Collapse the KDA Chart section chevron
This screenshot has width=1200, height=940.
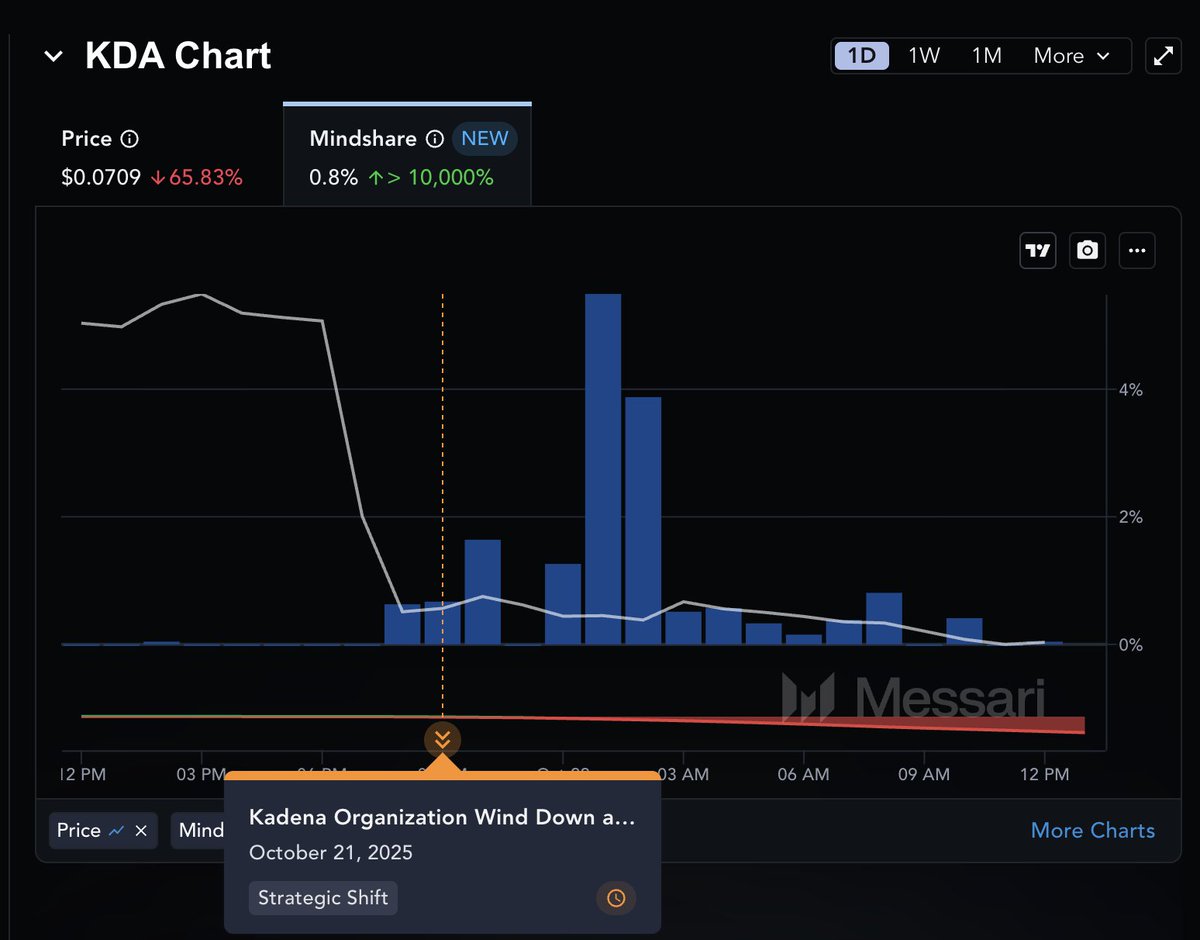click(x=53, y=56)
